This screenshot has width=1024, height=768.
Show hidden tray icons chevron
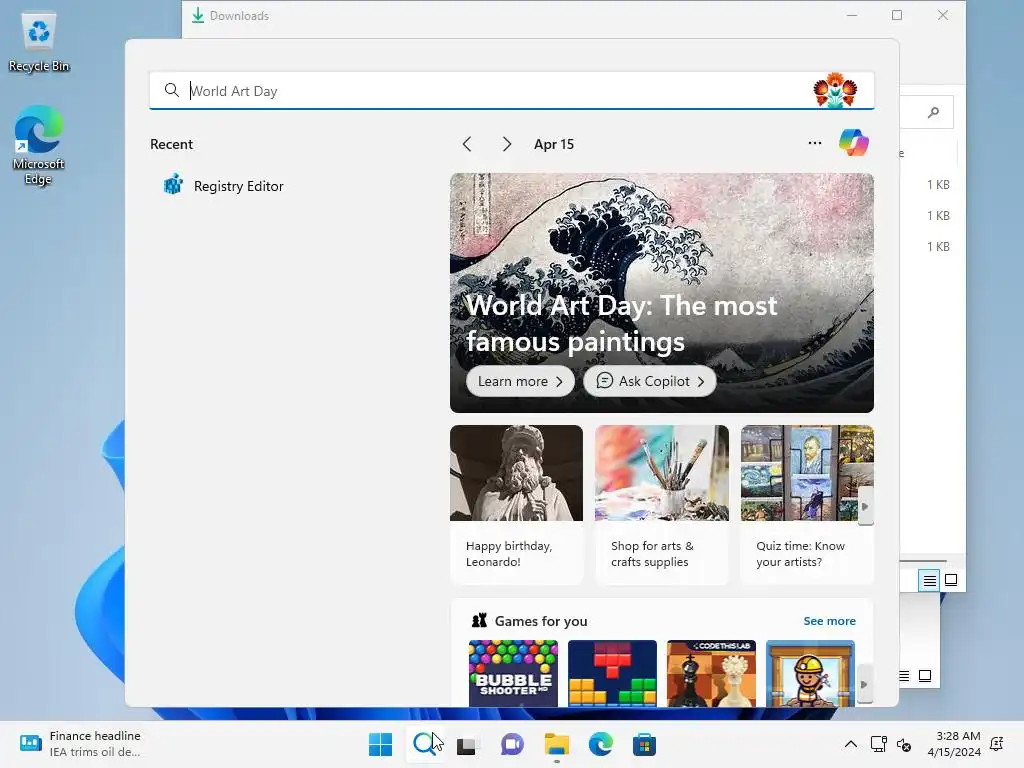pyautogui.click(x=851, y=744)
